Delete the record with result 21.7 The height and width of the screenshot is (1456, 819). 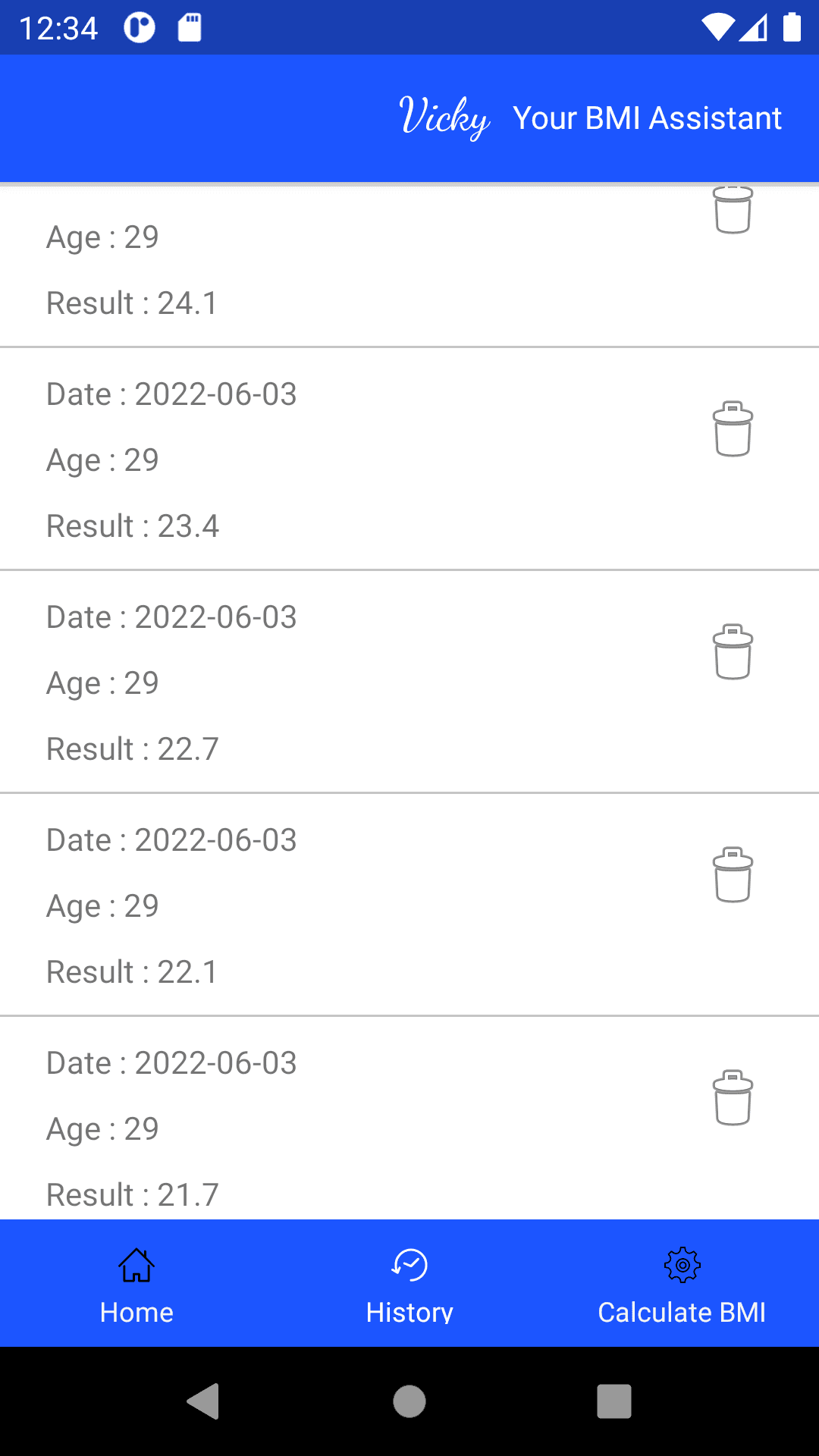pyautogui.click(x=733, y=1098)
